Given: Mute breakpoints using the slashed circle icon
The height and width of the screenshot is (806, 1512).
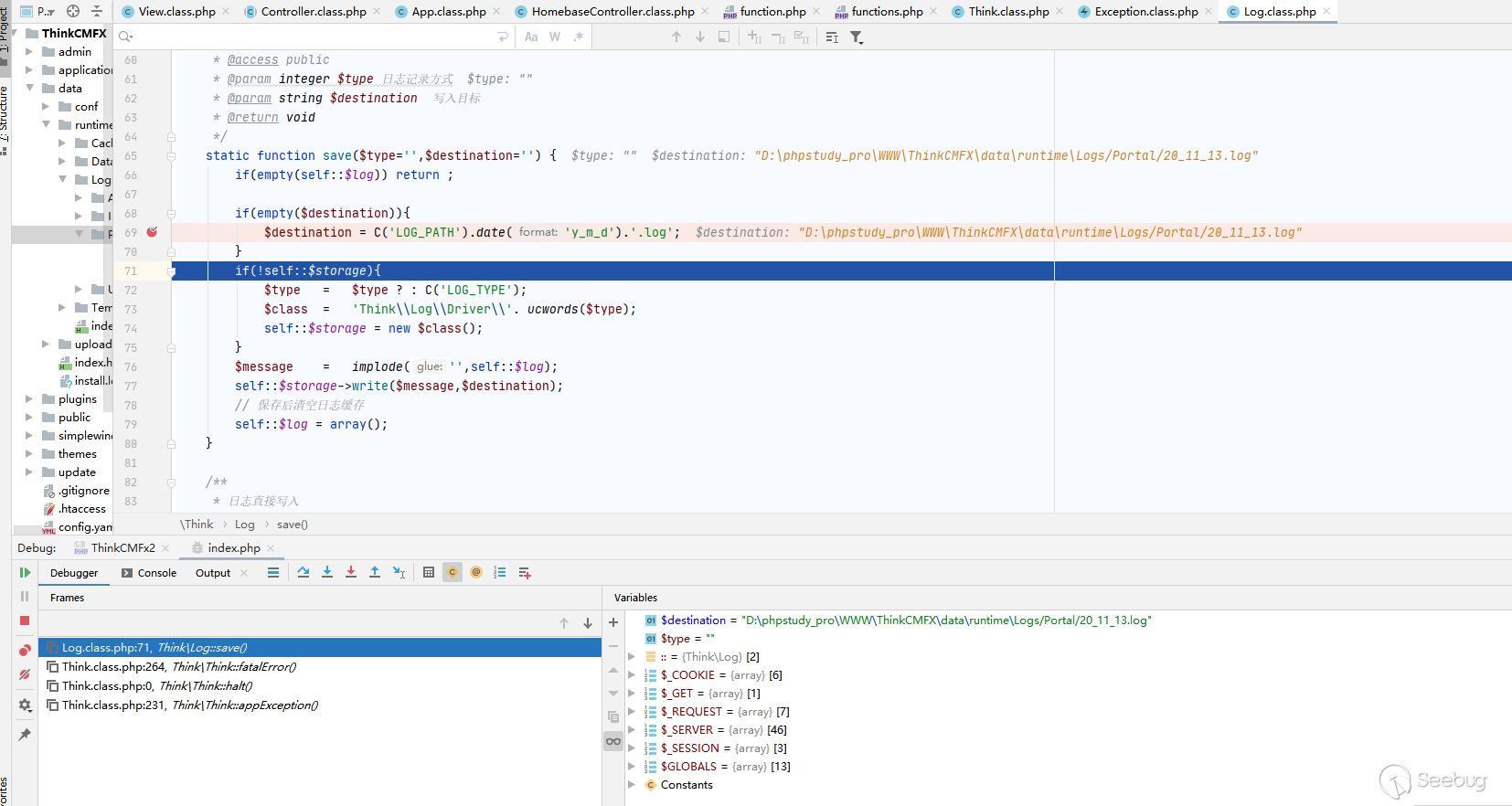Looking at the screenshot, I should point(25,674).
